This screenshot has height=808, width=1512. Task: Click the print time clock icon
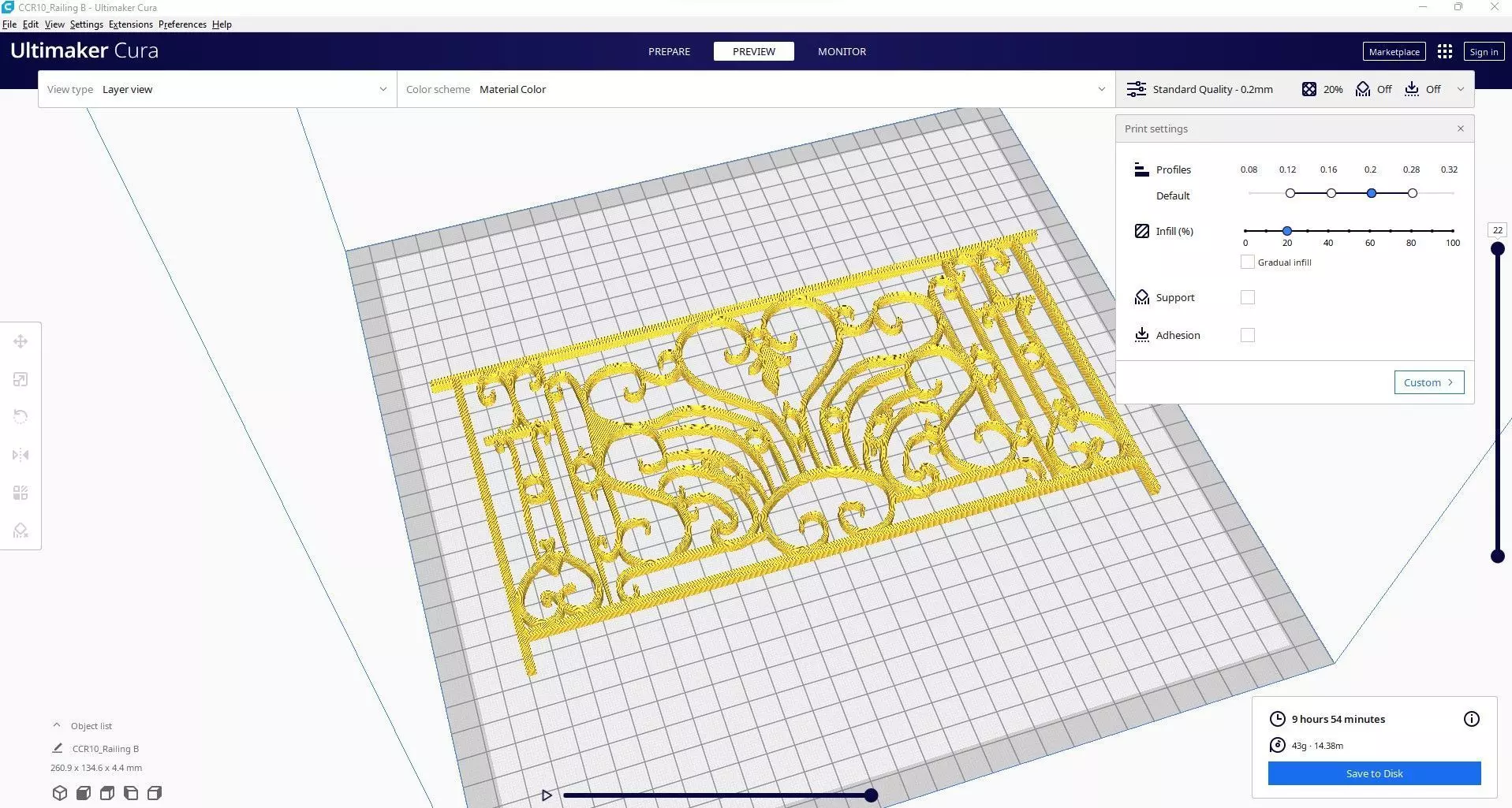[1277, 719]
